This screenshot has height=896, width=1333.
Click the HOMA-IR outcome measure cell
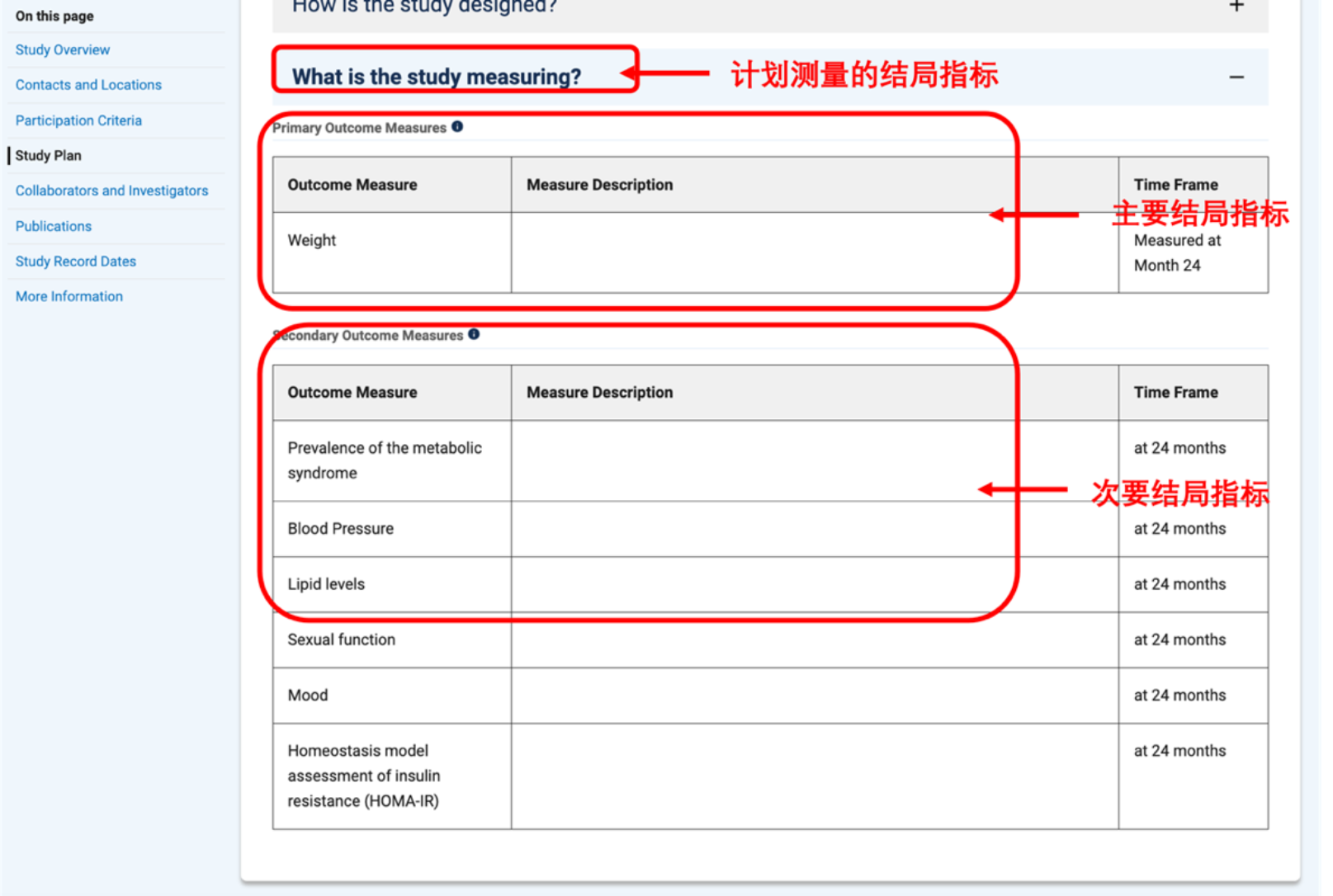click(x=363, y=776)
